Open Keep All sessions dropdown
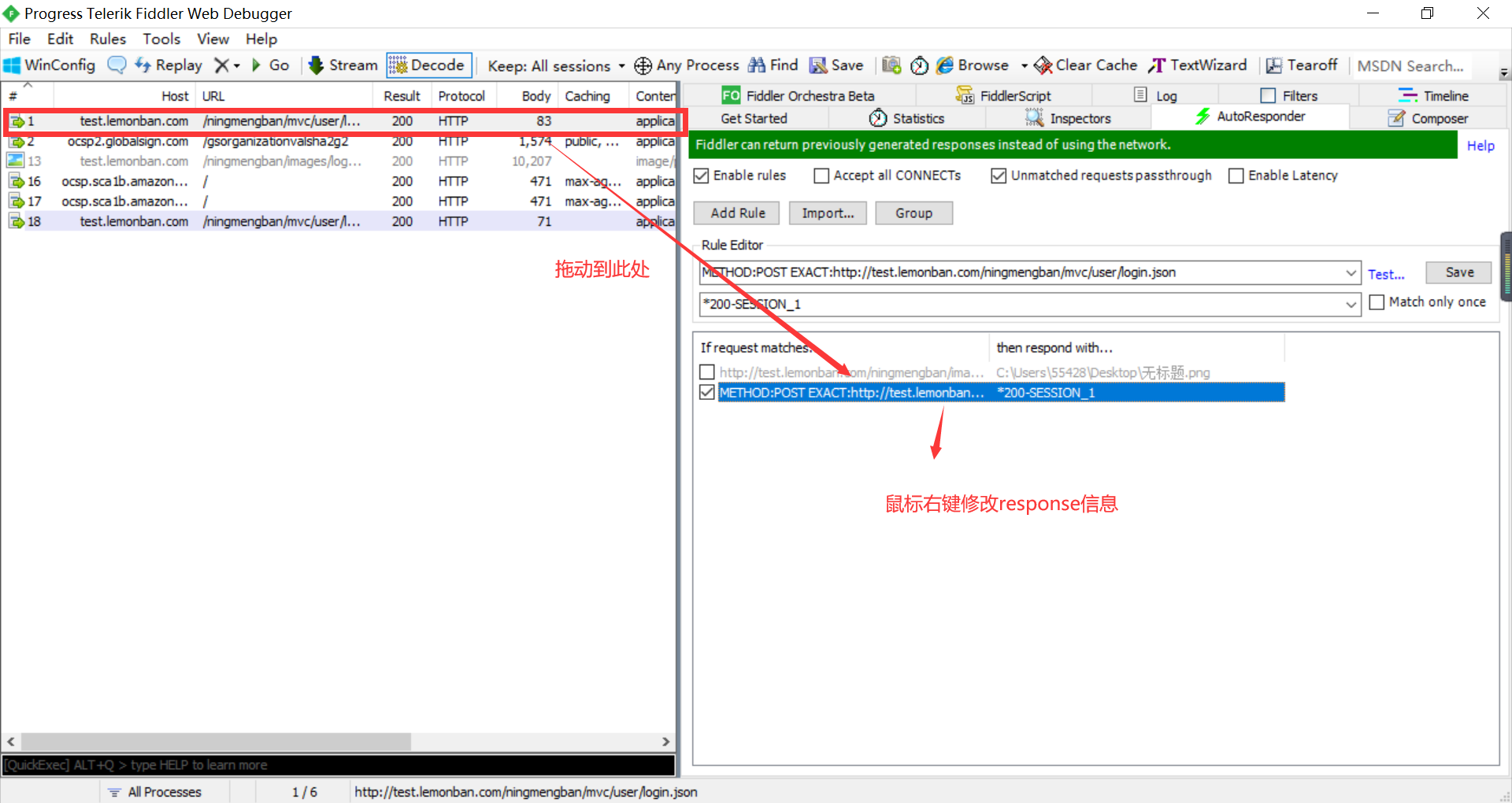The image size is (1512, 803). coord(556,66)
